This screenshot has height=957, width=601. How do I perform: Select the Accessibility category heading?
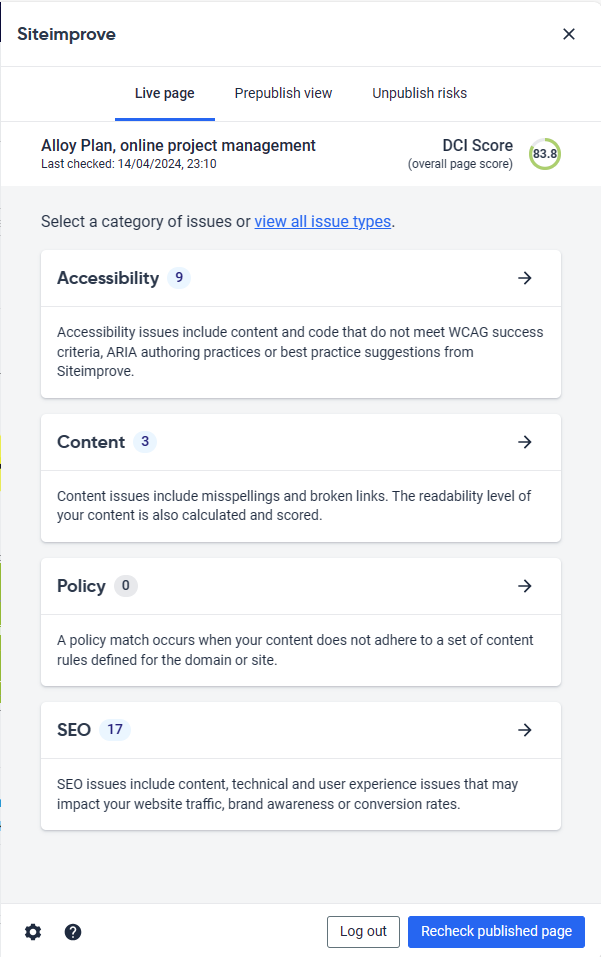click(108, 278)
